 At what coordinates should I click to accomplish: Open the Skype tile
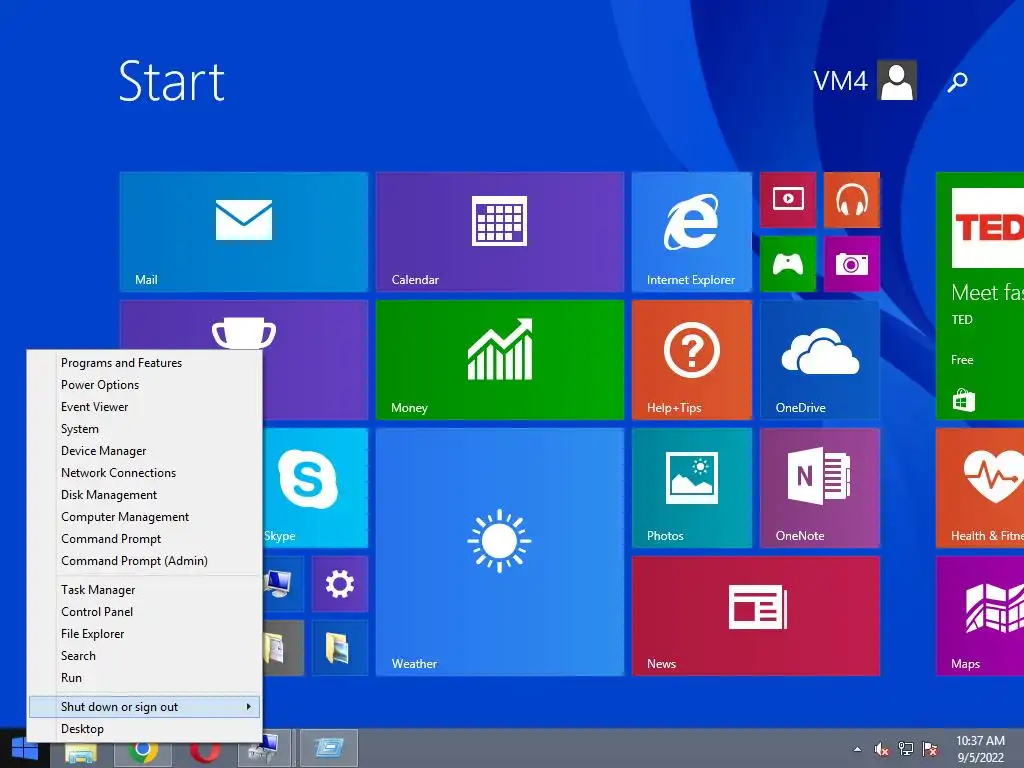[x=315, y=488]
